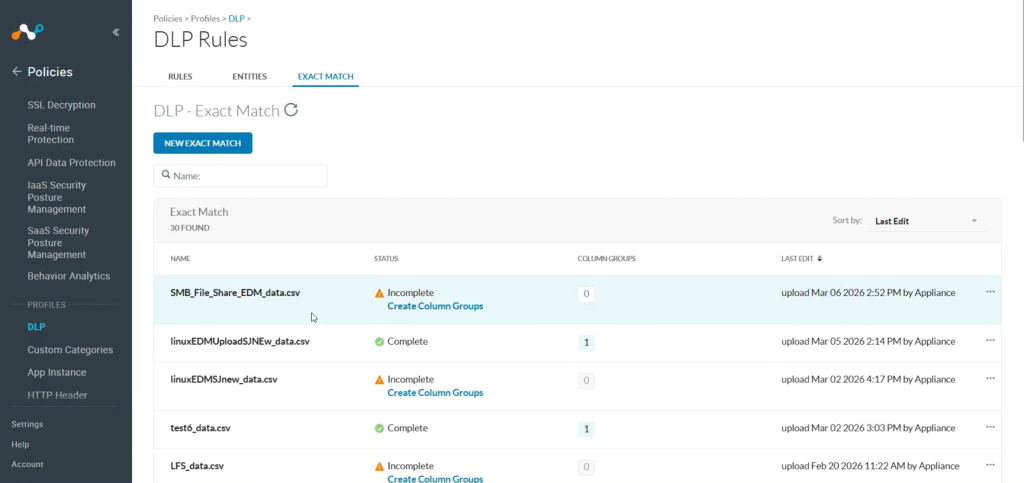Click column group count 1 for linuxEDMUploadSJNEw_data.csv
Viewport: 1024px width, 483px height.
tap(586, 343)
